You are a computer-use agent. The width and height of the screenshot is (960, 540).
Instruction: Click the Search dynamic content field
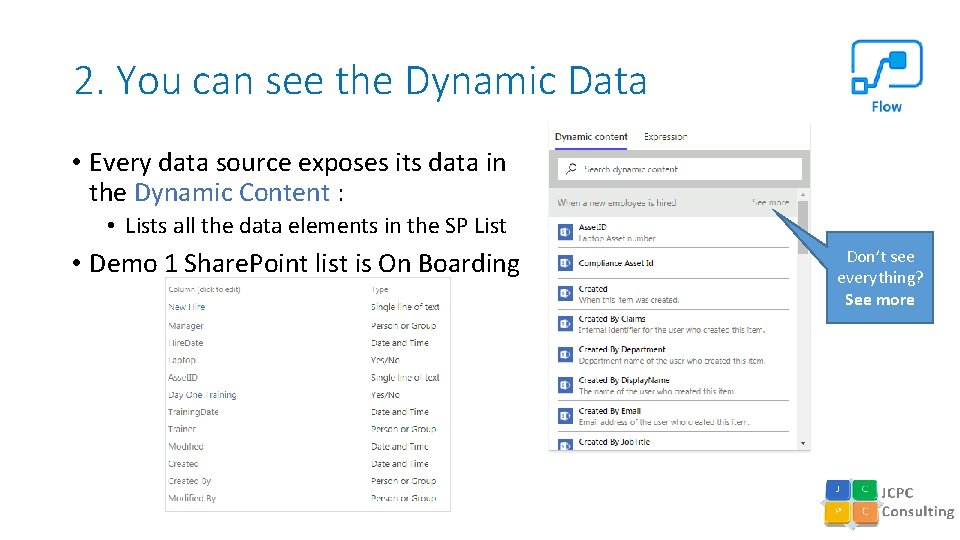coord(685,169)
